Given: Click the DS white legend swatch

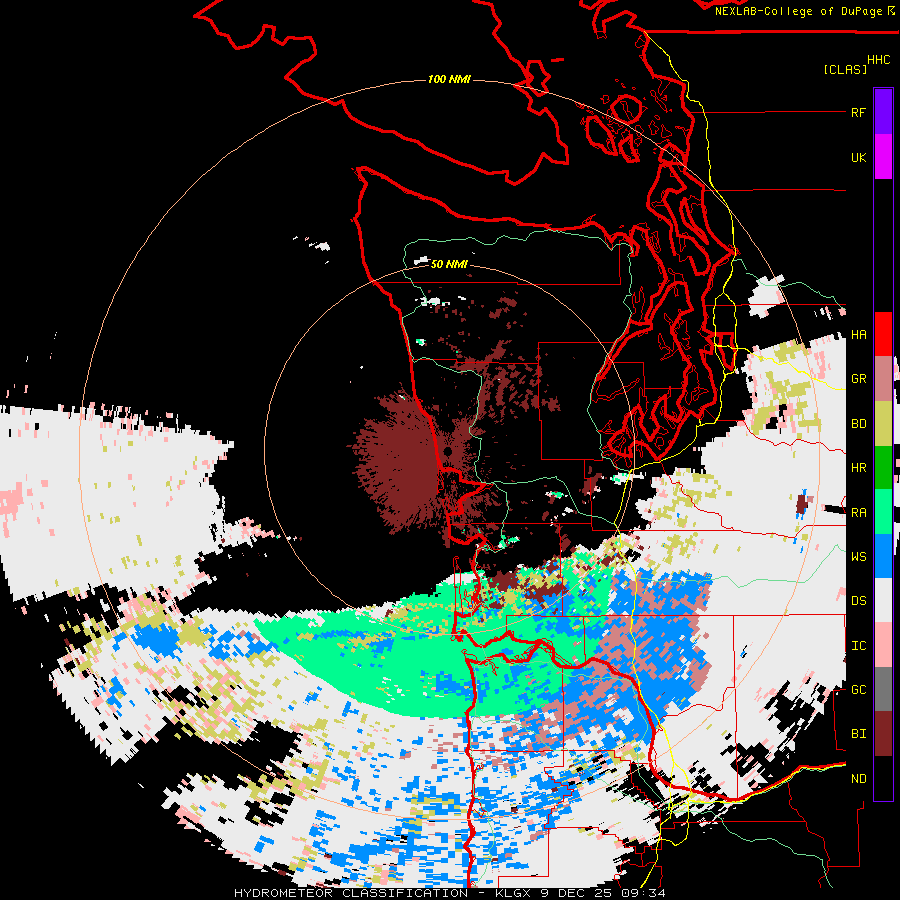Looking at the screenshot, I should pos(883,600).
